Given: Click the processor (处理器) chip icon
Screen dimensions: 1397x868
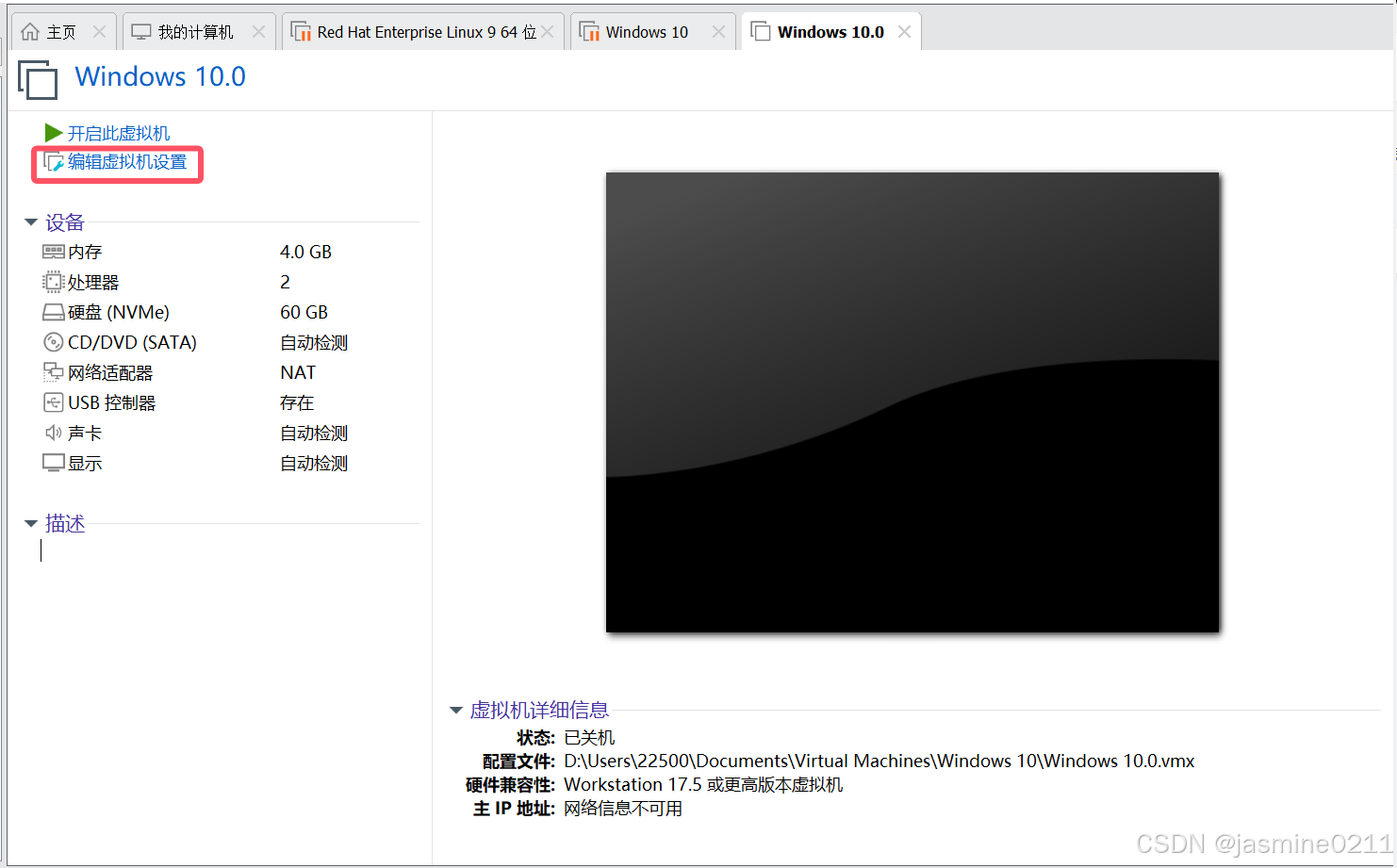Looking at the screenshot, I should [x=53, y=282].
